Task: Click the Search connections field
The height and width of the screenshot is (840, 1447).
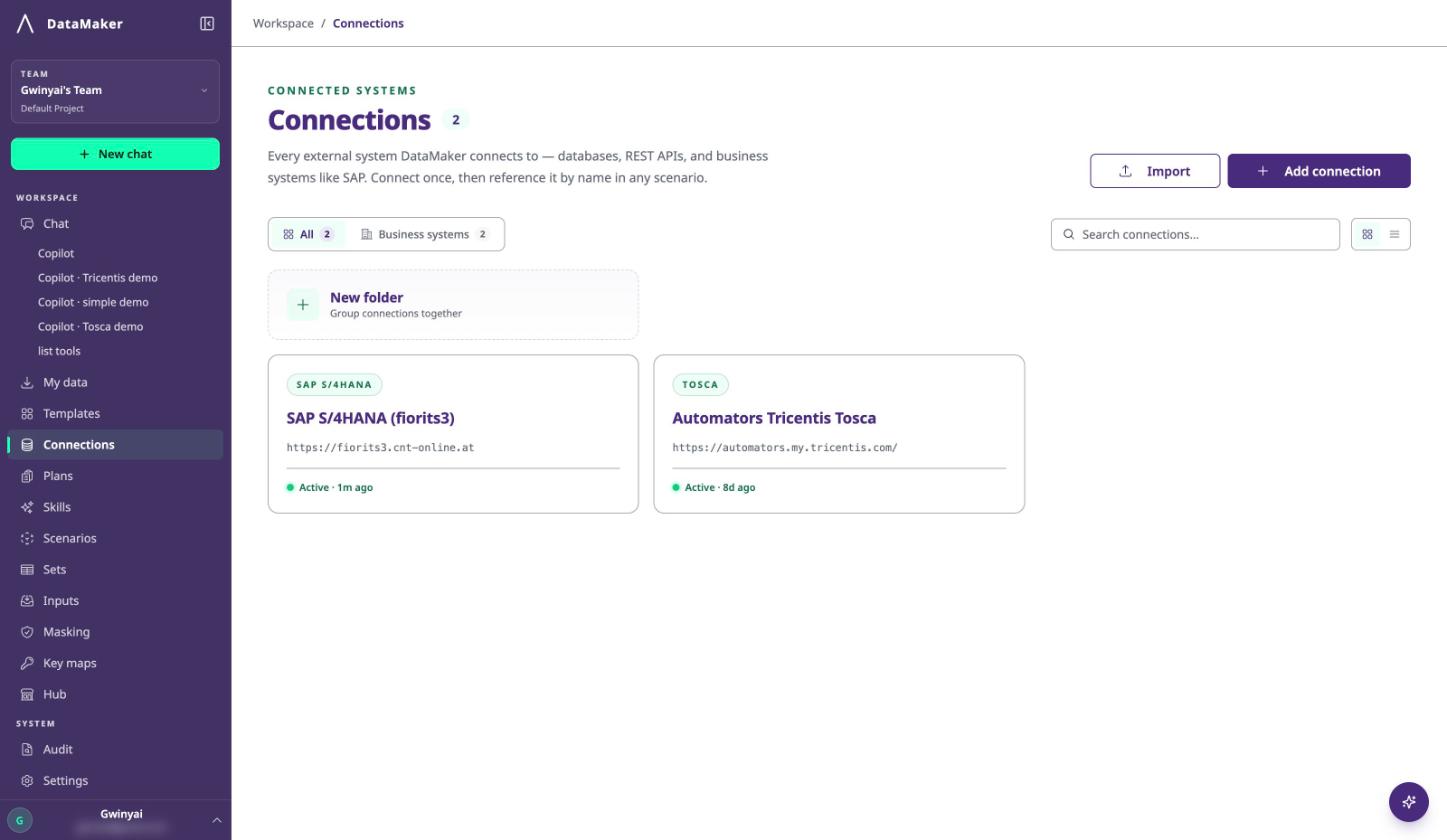Action: pos(1195,234)
